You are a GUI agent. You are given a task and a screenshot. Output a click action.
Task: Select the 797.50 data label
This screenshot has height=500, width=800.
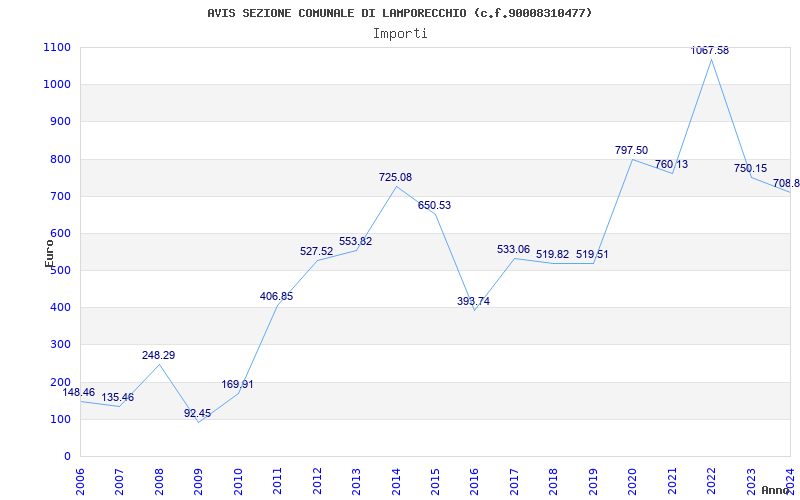632,151
